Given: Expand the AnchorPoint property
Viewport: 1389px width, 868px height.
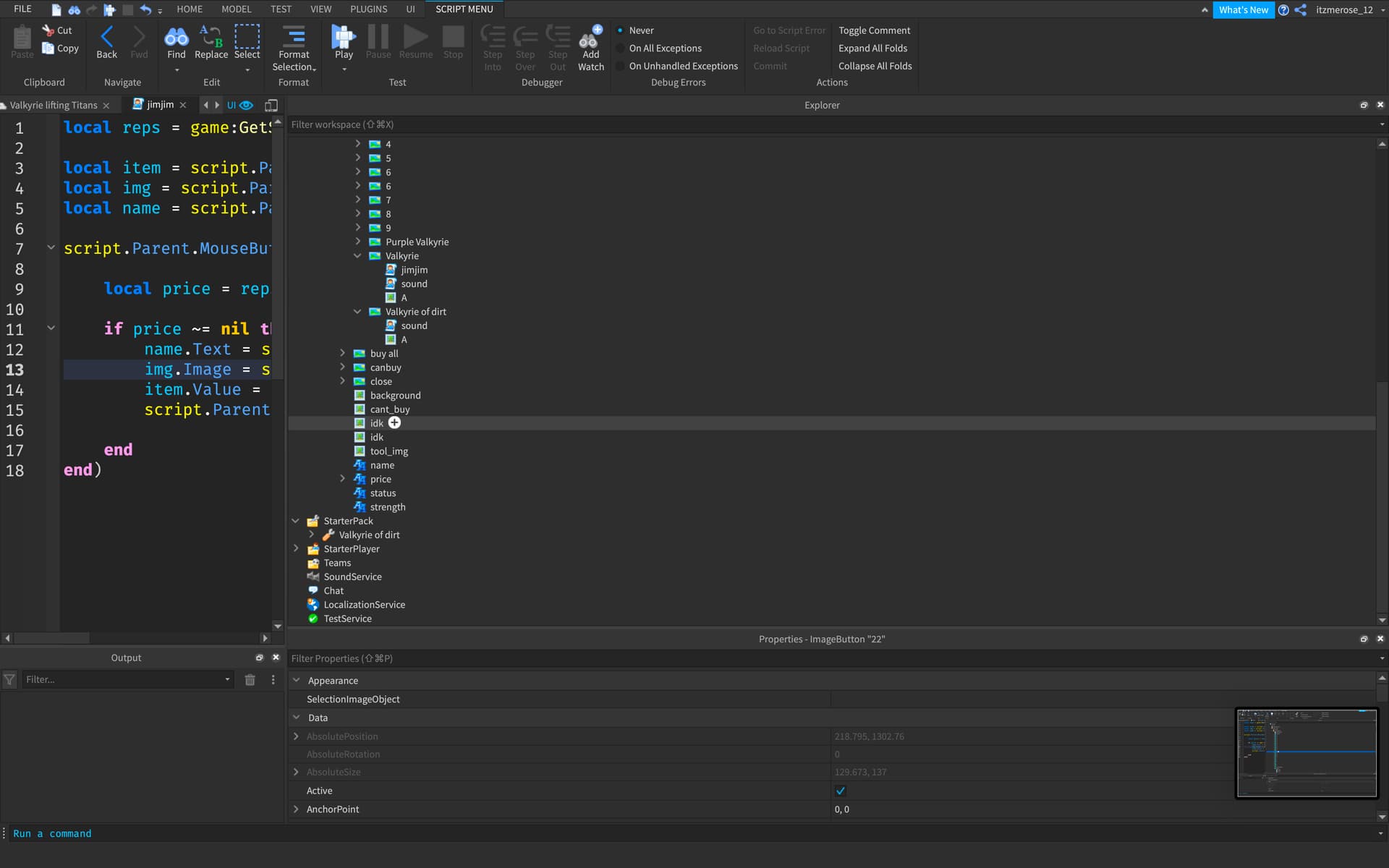Looking at the screenshot, I should click(296, 809).
